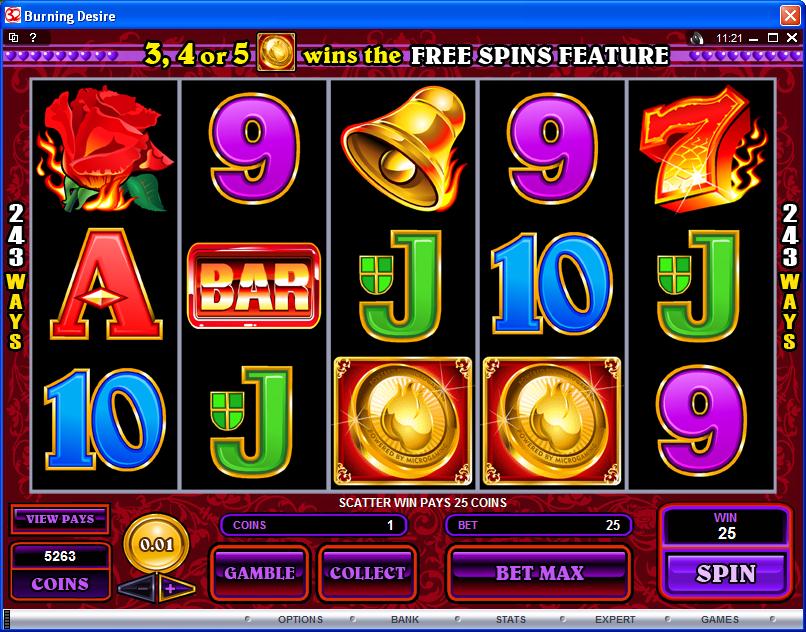This screenshot has height=632, width=806.
Task: Open the Options menu
Action: click(x=300, y=619)
